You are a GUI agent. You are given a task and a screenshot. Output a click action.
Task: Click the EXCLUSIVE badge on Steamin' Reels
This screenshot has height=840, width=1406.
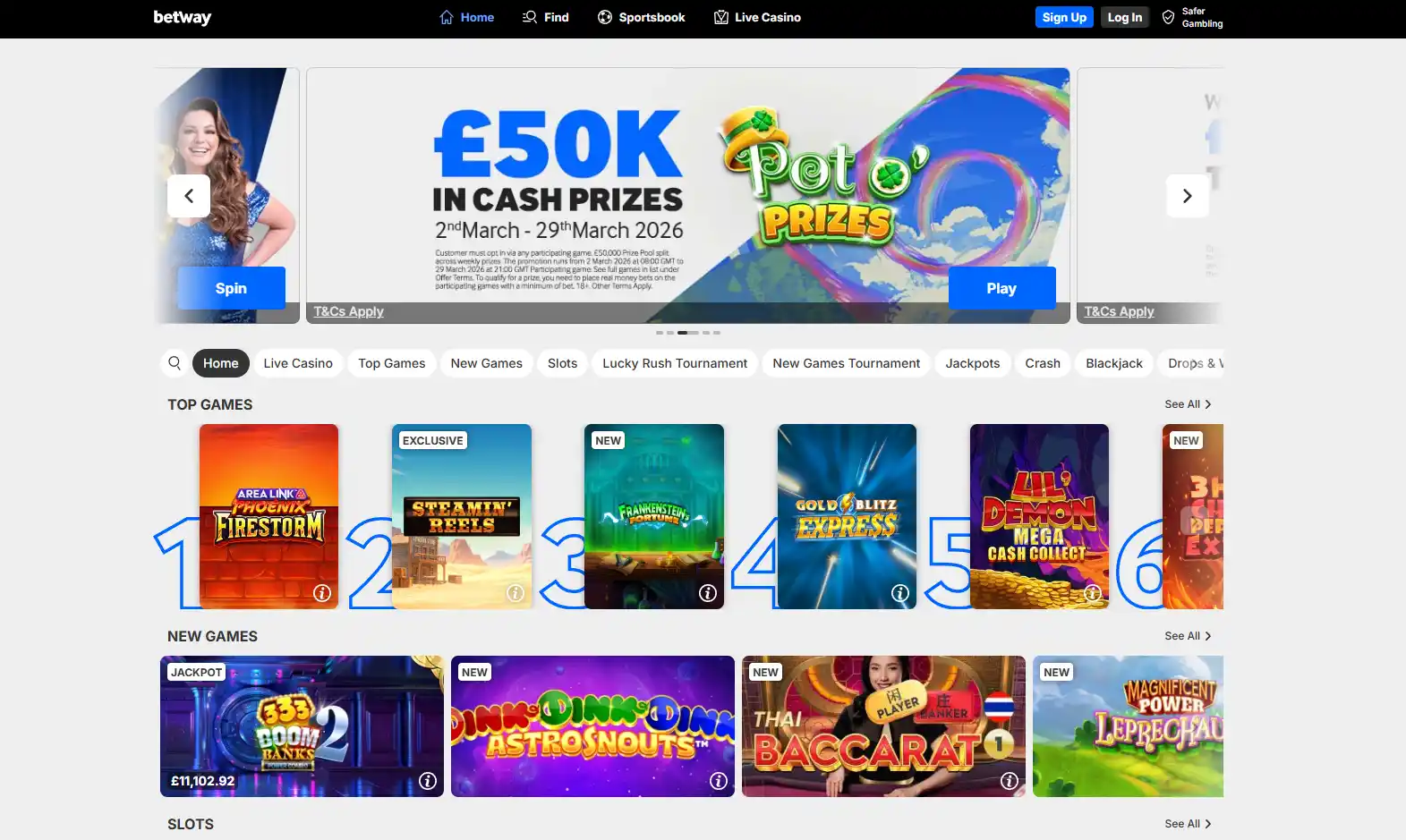[x=433, y=440]
